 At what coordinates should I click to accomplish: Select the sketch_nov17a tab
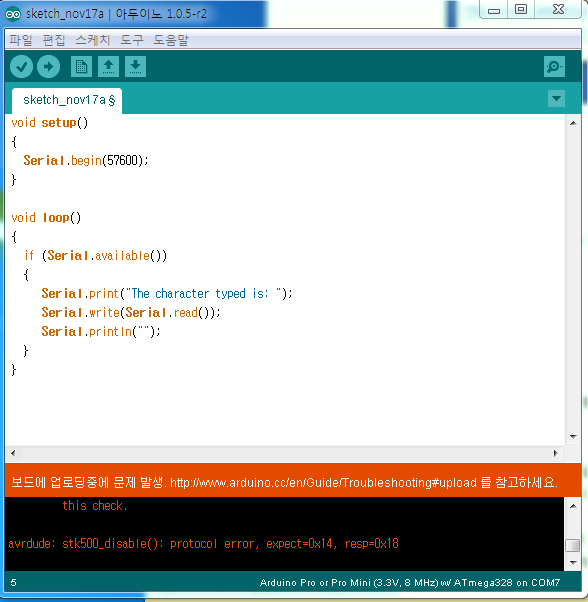[x=67, y=101]
